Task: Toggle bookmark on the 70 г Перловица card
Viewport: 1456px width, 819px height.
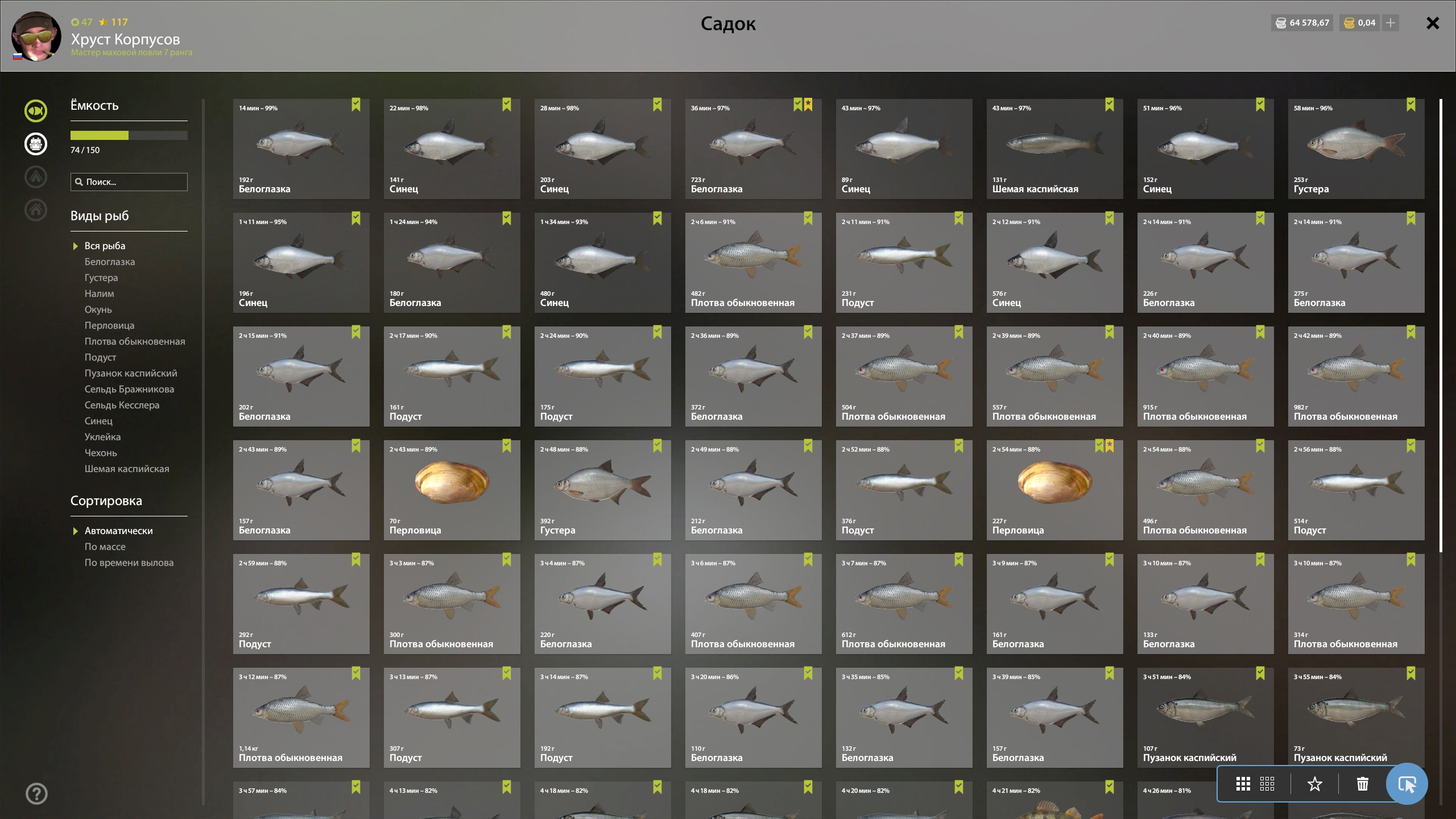Action: point(507,446)
